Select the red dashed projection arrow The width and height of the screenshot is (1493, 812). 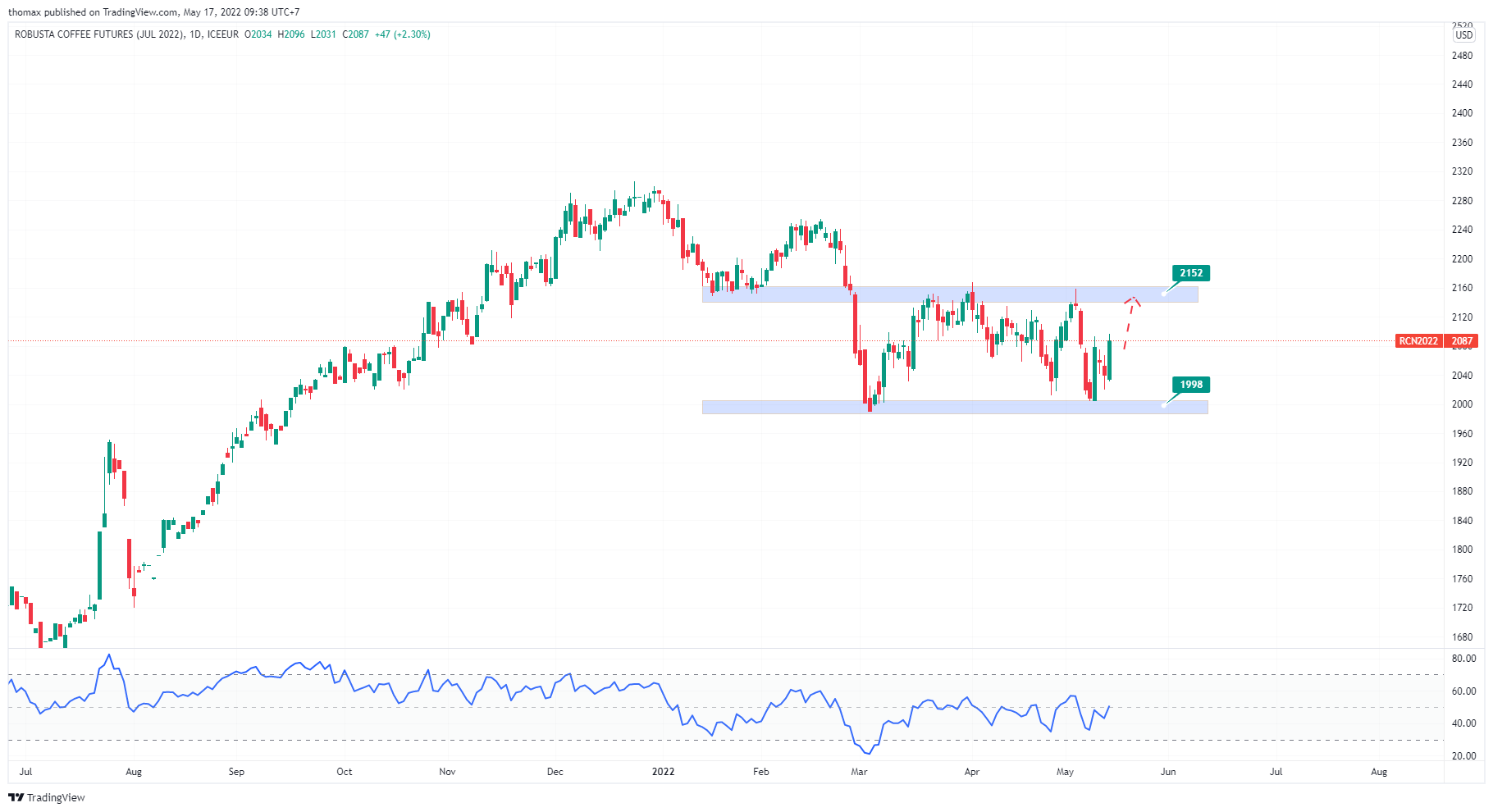pyautogui.click(x=1129, y=324)
